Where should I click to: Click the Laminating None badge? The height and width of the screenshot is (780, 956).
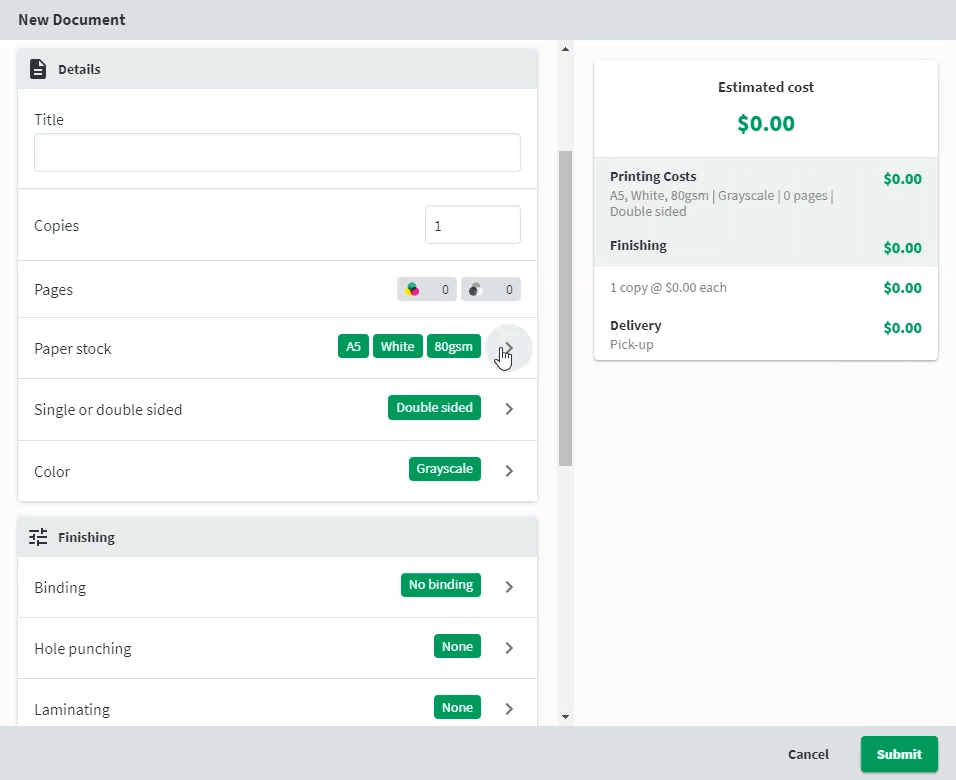coord(457,707)
